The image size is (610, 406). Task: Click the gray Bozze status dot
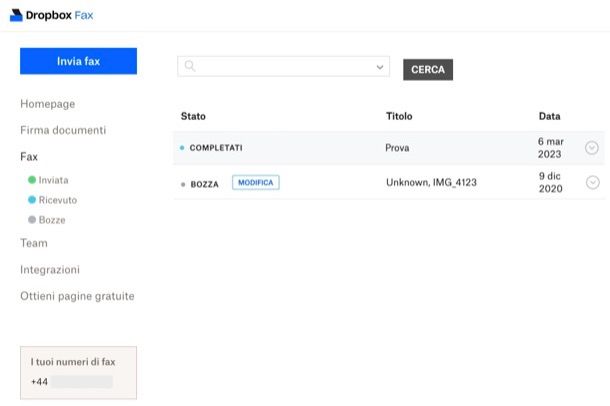tap(32, 219)
